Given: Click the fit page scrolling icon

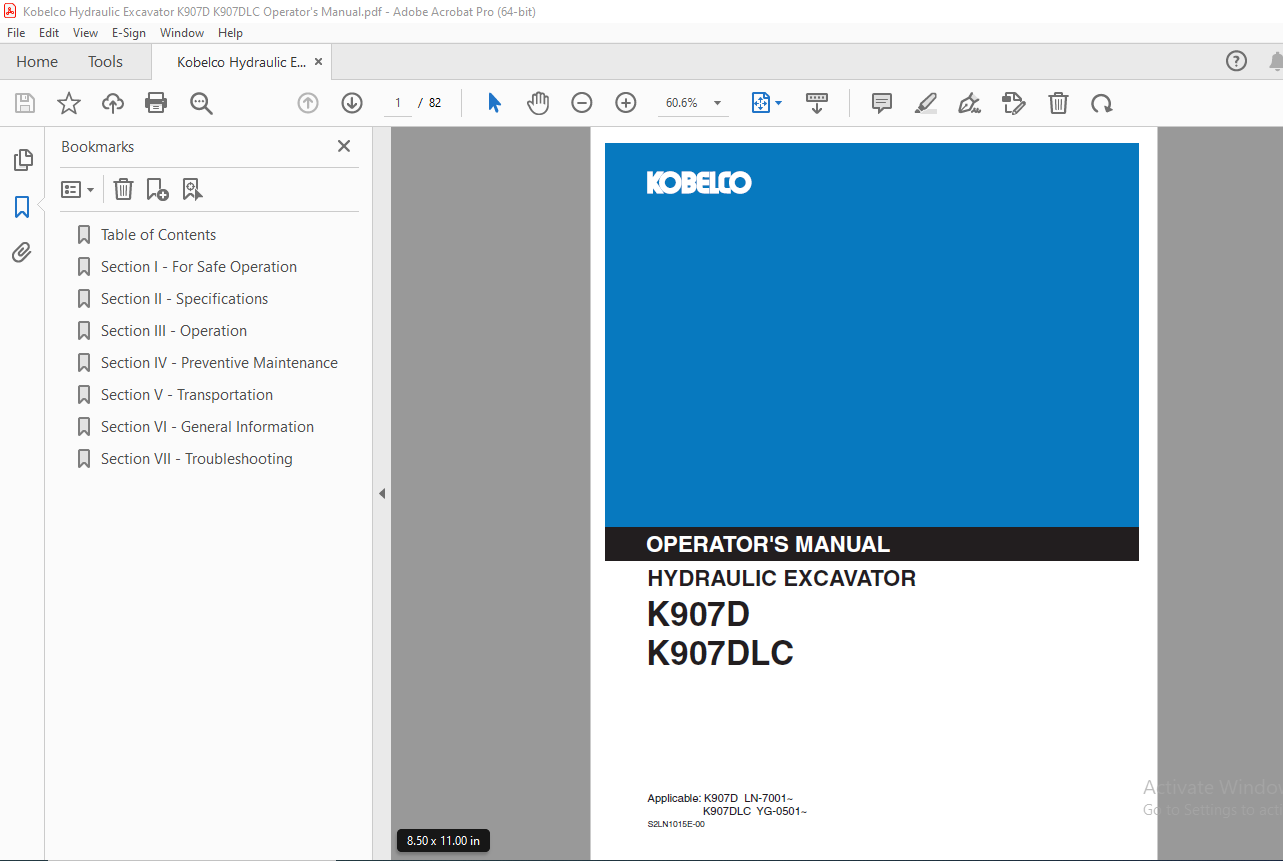Looking at the screenshot, I should point(760,103).
